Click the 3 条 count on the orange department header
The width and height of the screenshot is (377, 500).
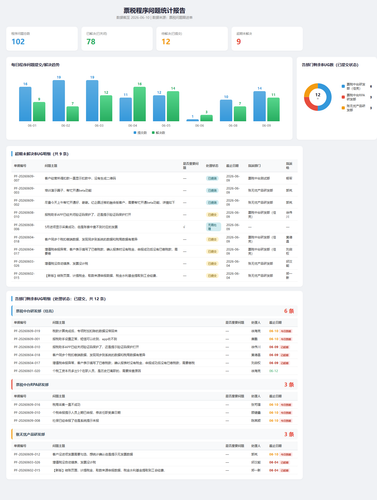point(289,434)
